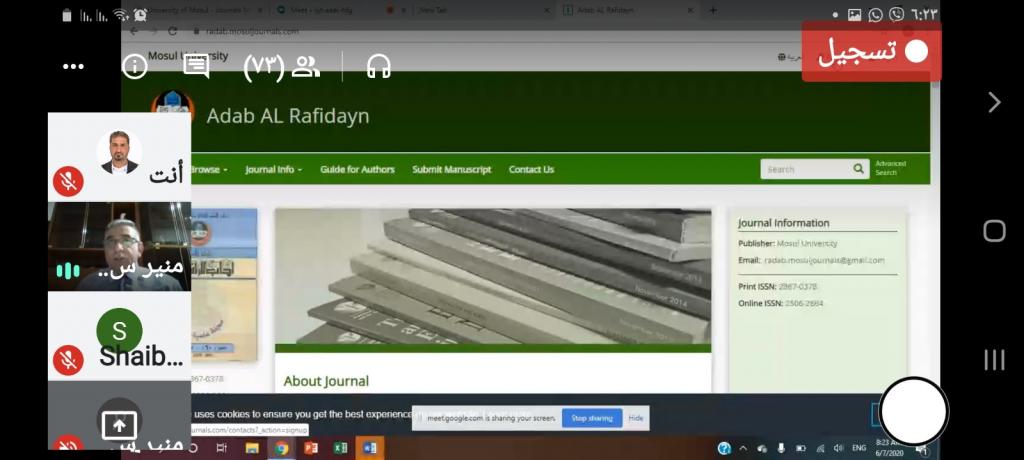Tap the meeting info icon
1024x460 pixels.
coord(134,67)
